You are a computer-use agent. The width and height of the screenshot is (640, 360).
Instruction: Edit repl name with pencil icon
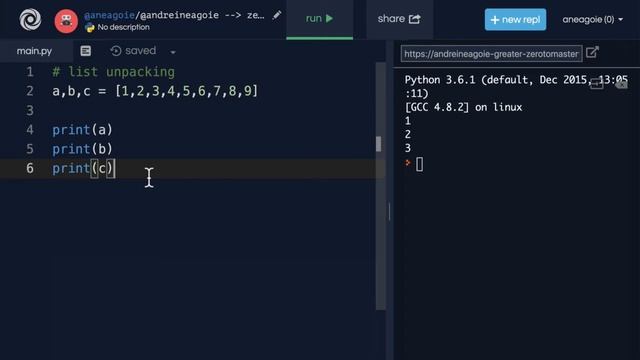(277, 16)
